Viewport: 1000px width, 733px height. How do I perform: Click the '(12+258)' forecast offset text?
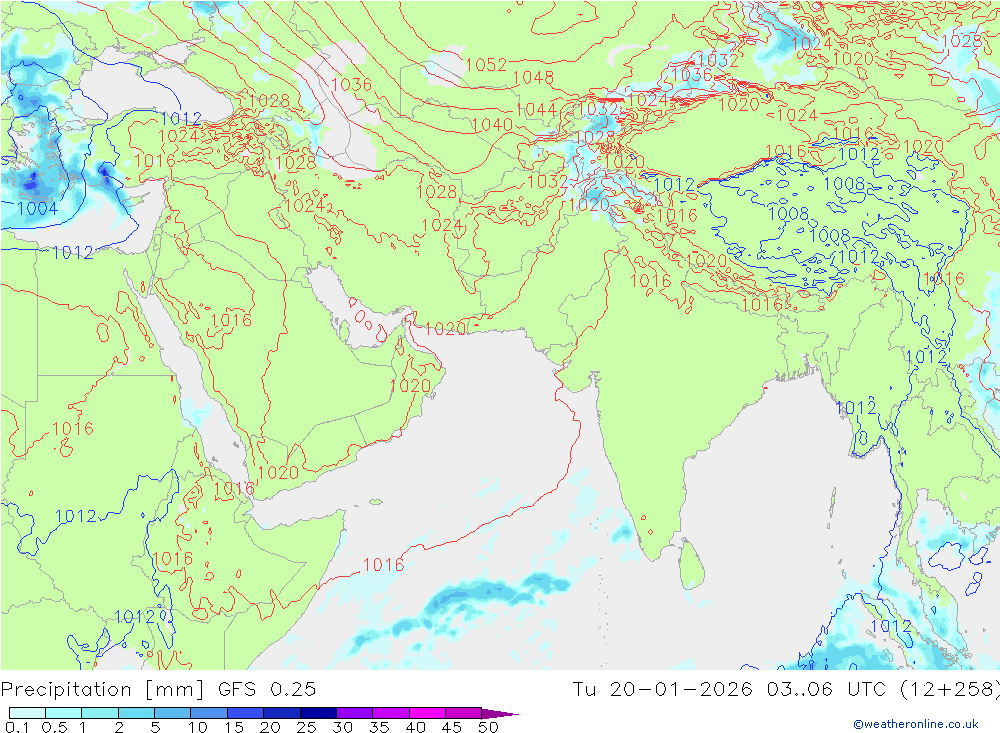coord(950,690)
